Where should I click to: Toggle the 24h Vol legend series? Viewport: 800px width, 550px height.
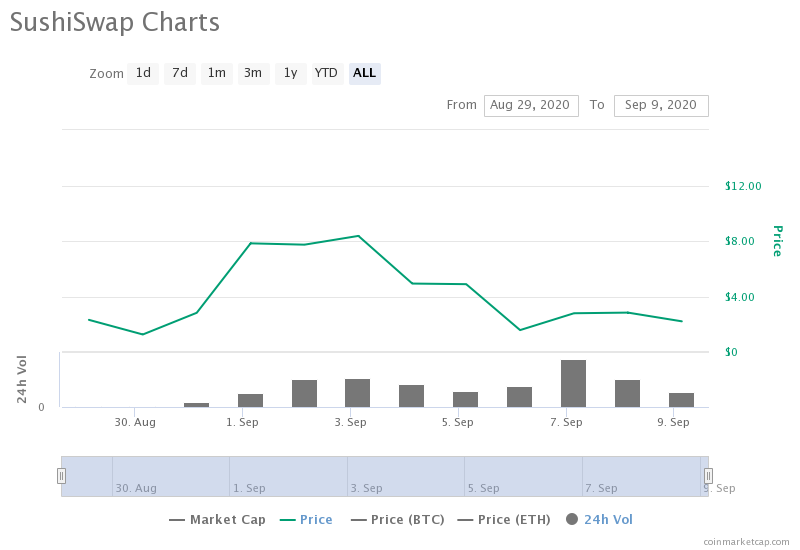point(599,520)
